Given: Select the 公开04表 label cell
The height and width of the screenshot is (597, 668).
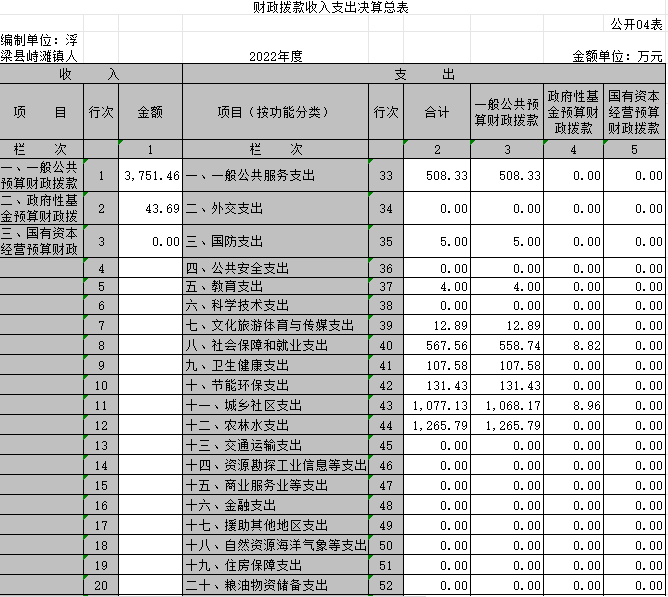Looking at the screenshot, I should [x=637, y=23].
